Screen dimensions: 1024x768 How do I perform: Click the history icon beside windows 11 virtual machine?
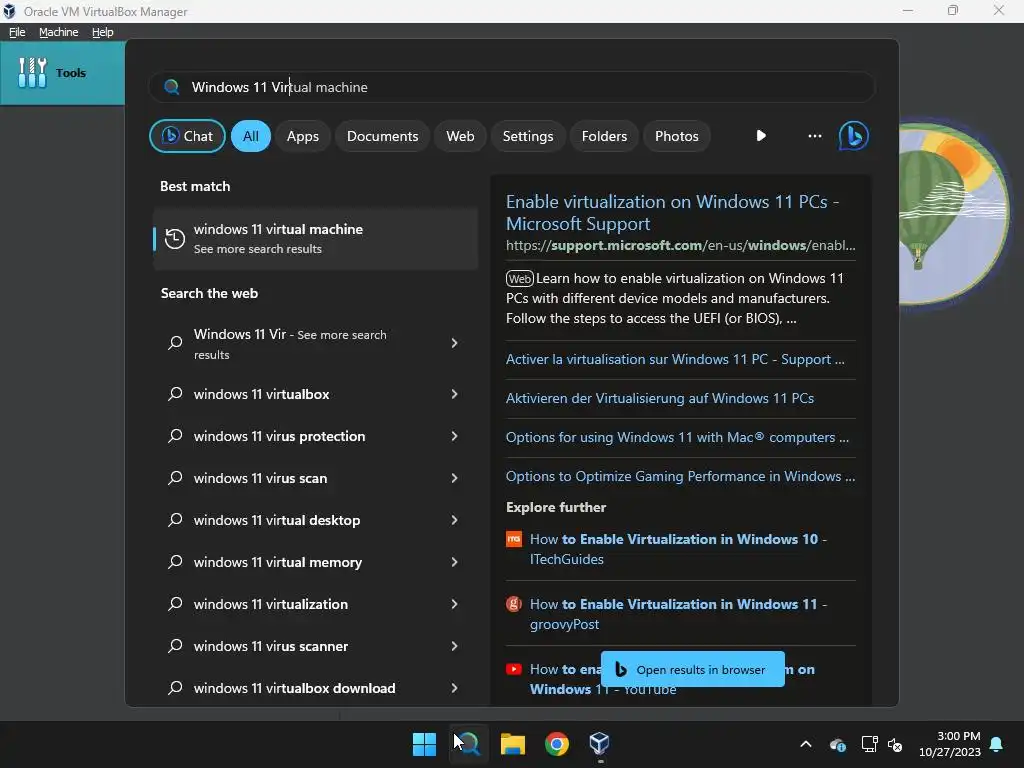click(174, 238)
